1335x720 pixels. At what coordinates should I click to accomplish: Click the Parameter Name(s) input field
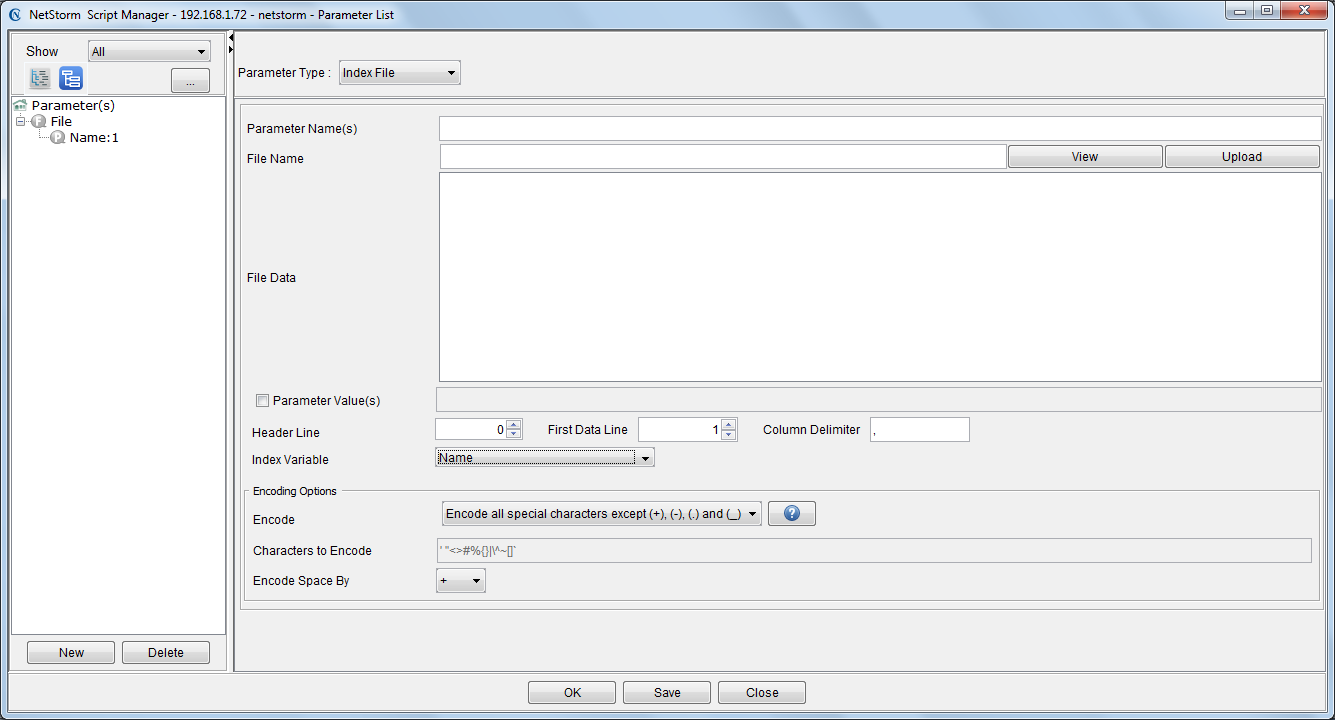(x=880, y=128)
